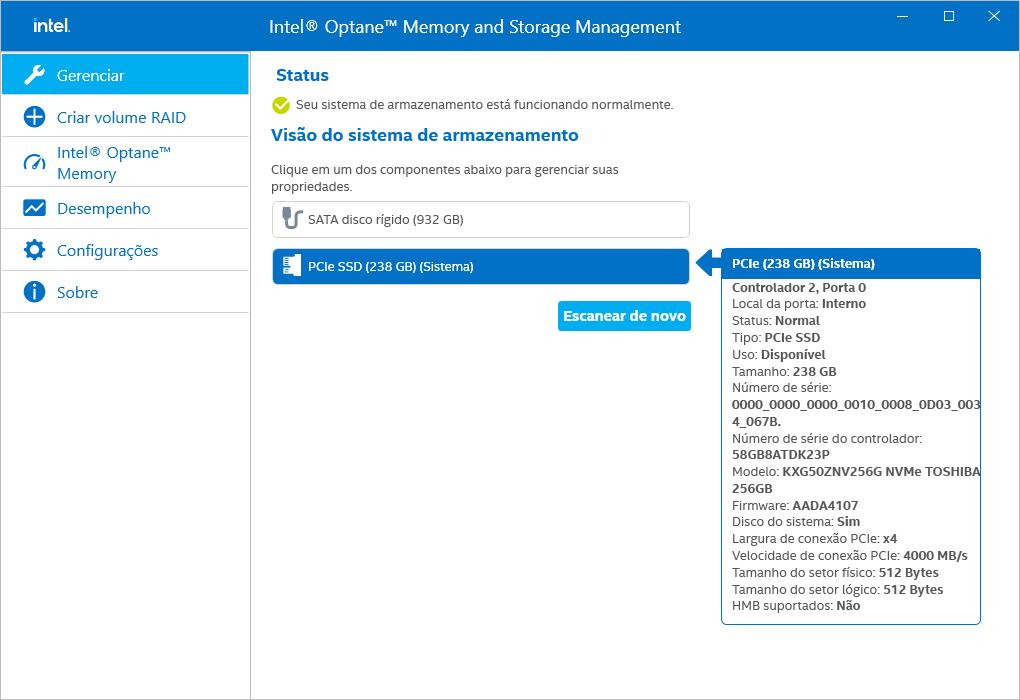Open Criar volume RAID page
Viewport: 1020px width, 700px height.
[126, 117]
